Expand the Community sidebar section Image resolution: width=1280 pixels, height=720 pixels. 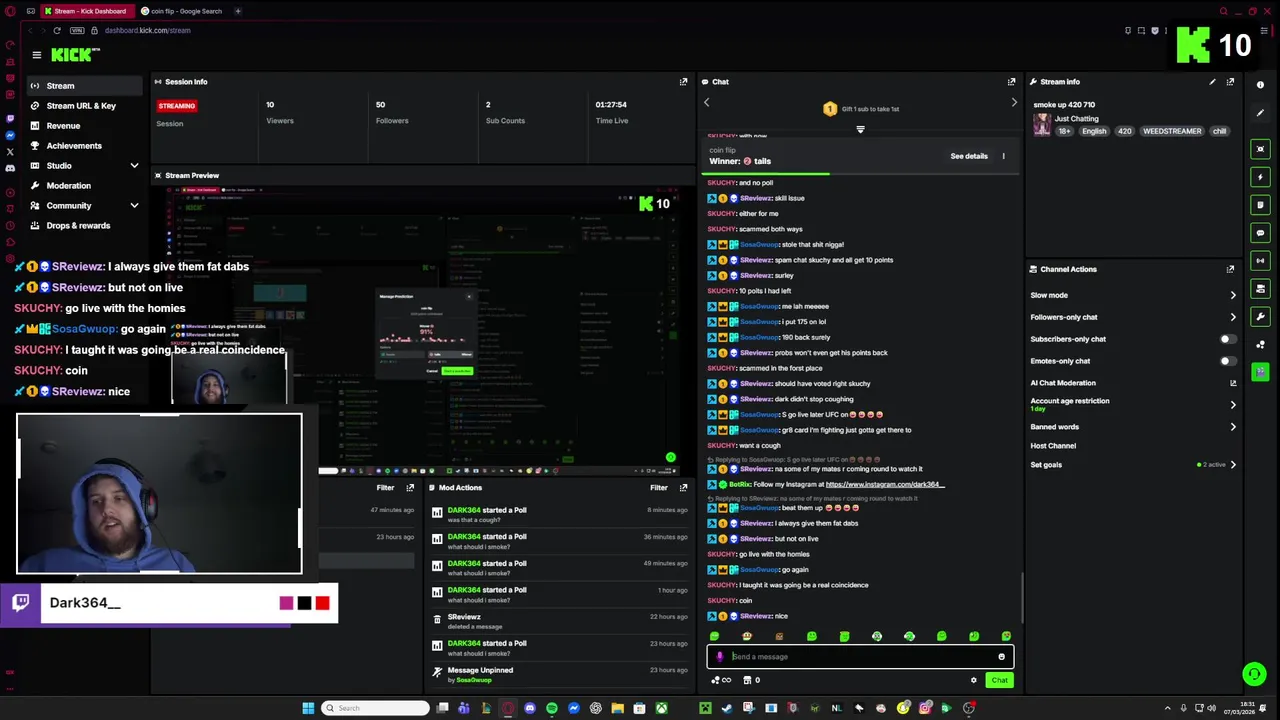(x=134, y=206)
